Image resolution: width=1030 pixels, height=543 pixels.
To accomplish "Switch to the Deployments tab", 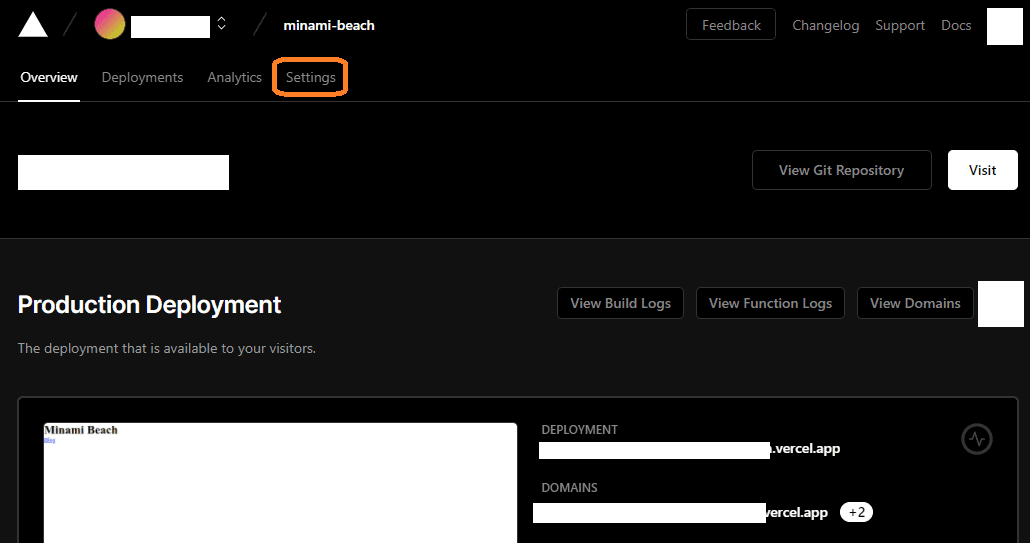I will tap(143, 77).
